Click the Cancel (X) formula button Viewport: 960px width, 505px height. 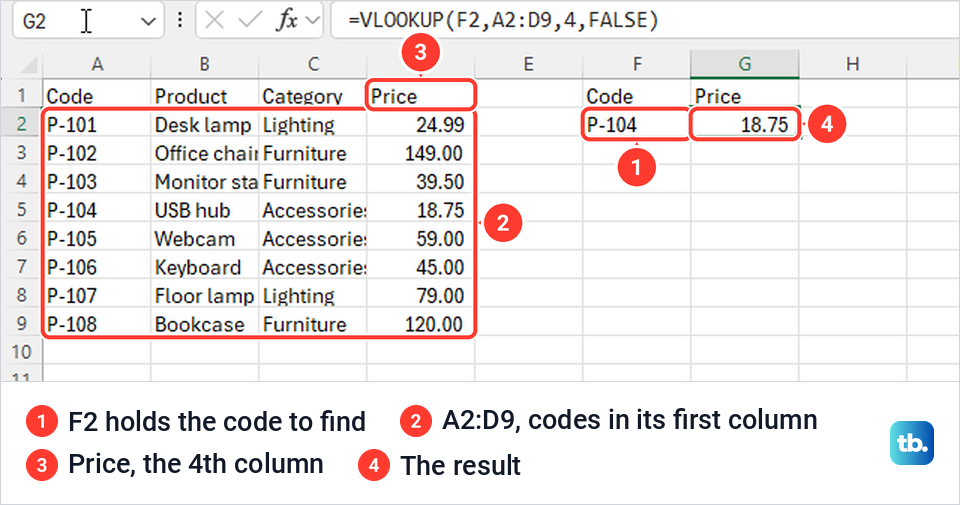click(214, 21)
